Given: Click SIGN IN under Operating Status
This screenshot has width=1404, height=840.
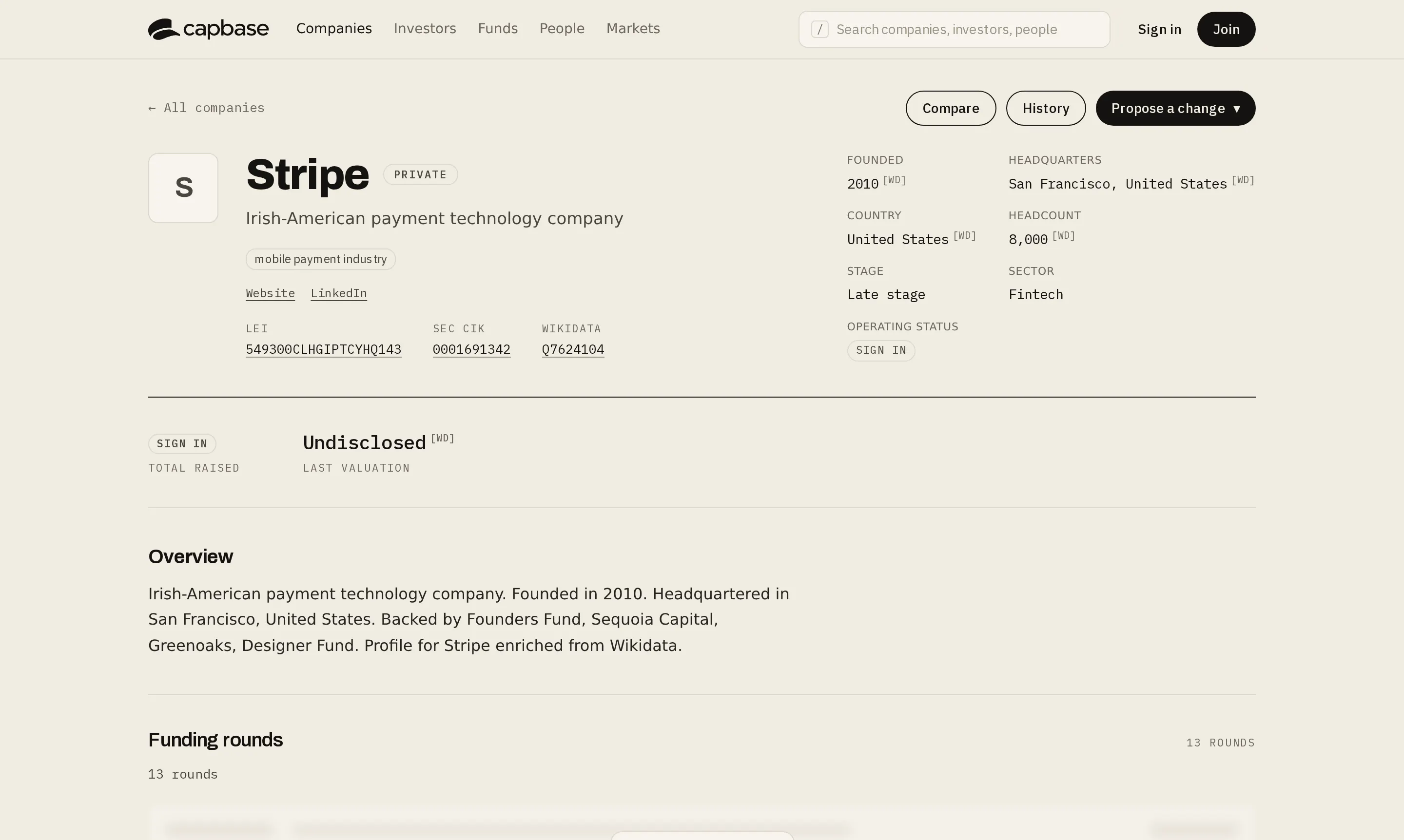Looking at the screenshot, I should click(x=881, y=350).
